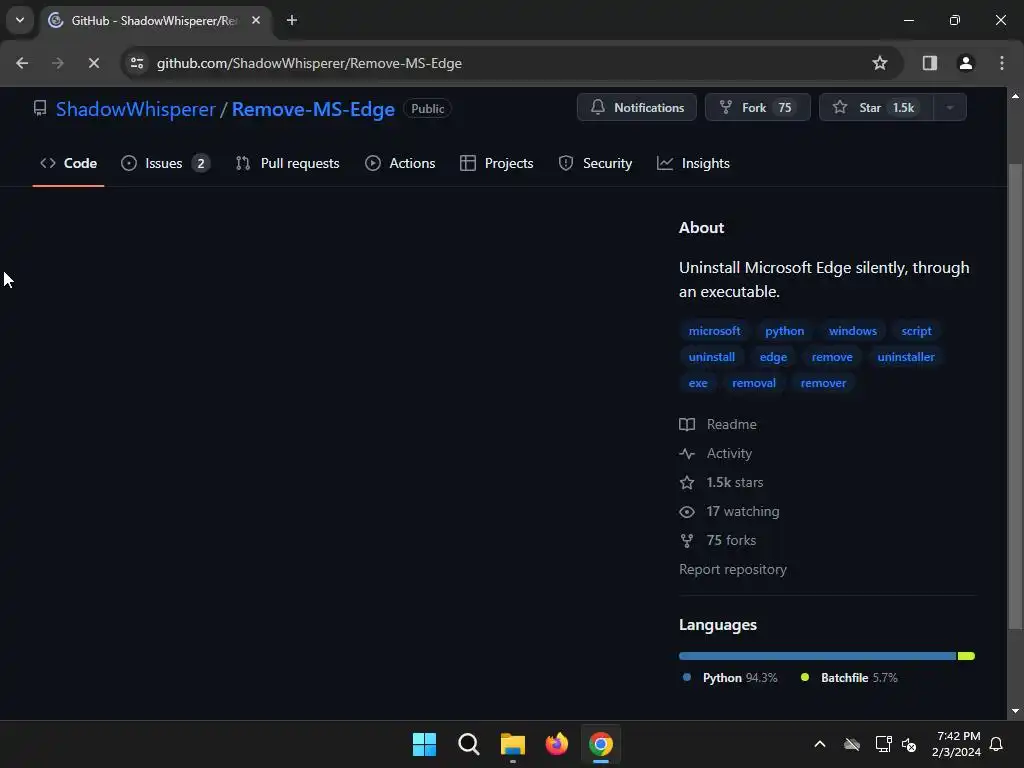Close the GitHub ShadowWhisperer browser tab

pos(256,20)
